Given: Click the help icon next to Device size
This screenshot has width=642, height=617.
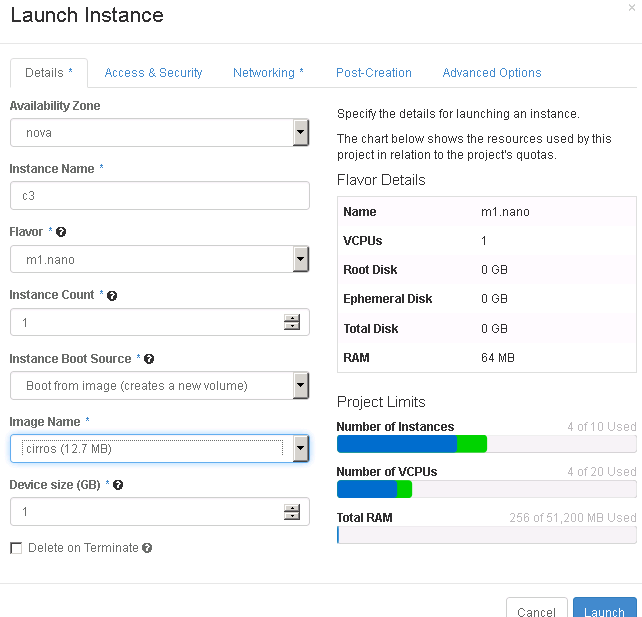Looking at the screenshot, I should point(118,485).
